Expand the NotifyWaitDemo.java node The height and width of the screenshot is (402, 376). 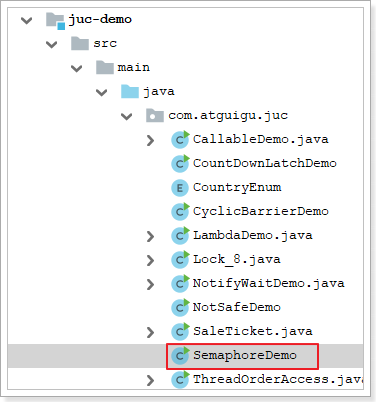point(150,284)
